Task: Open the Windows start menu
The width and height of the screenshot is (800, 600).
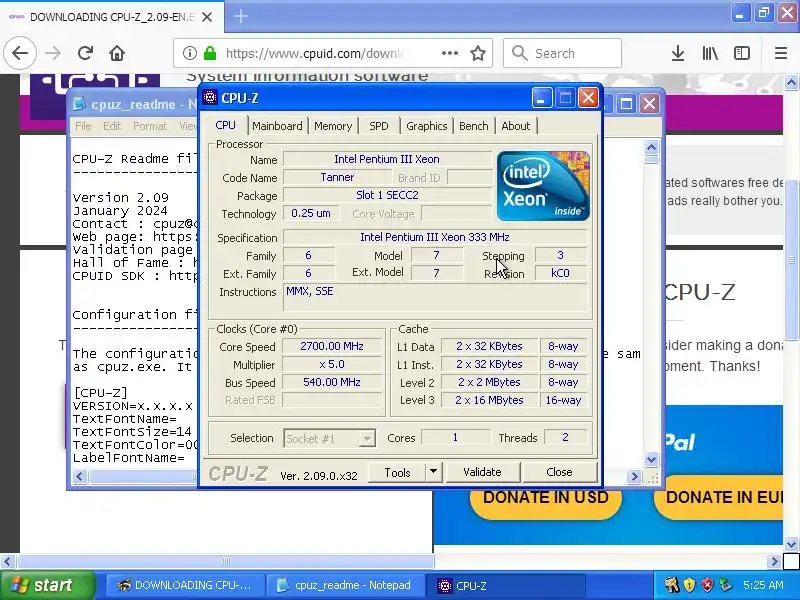Action: click(x=47, y=585)
